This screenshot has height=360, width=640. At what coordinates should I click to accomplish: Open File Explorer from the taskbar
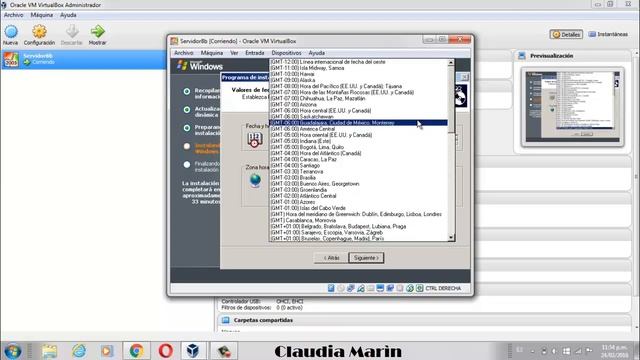49,351
